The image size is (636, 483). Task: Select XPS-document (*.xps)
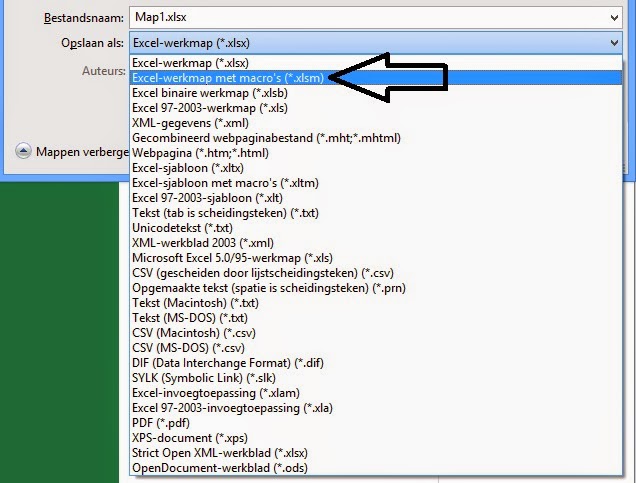(376, 438)
